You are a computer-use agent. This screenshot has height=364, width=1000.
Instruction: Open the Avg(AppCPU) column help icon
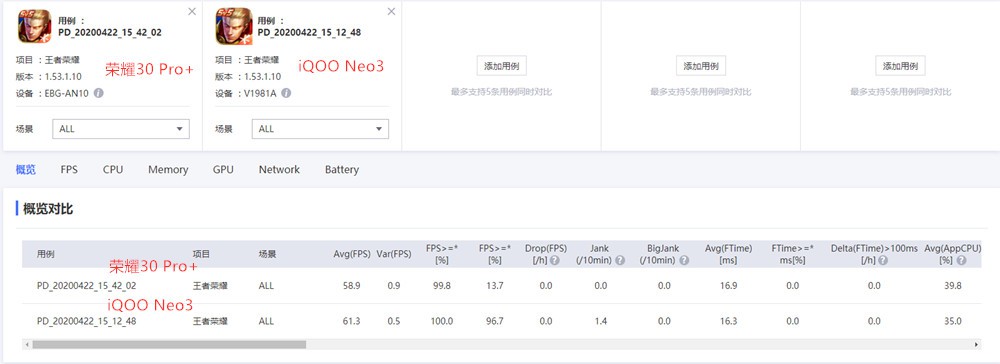click(x=961, y=261)
